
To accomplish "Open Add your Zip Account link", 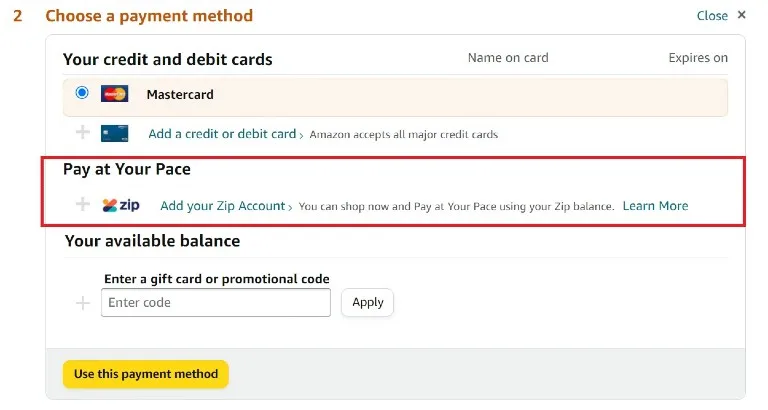I will tap(222, 206).
